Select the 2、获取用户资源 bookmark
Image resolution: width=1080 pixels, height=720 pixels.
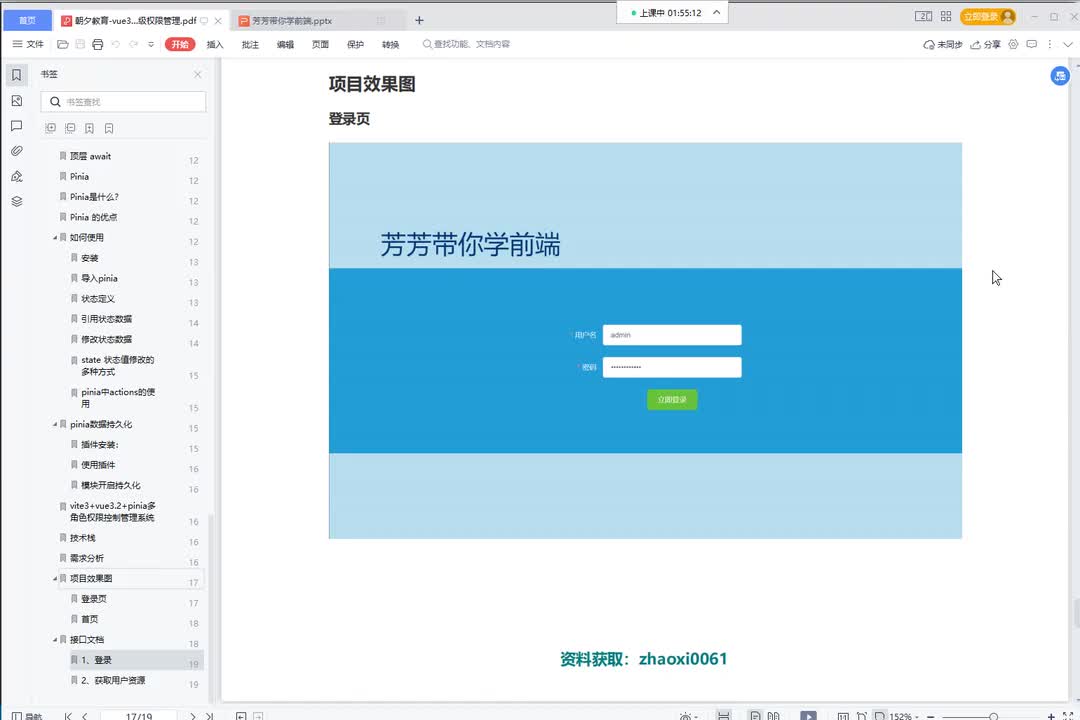coord(113,680)
